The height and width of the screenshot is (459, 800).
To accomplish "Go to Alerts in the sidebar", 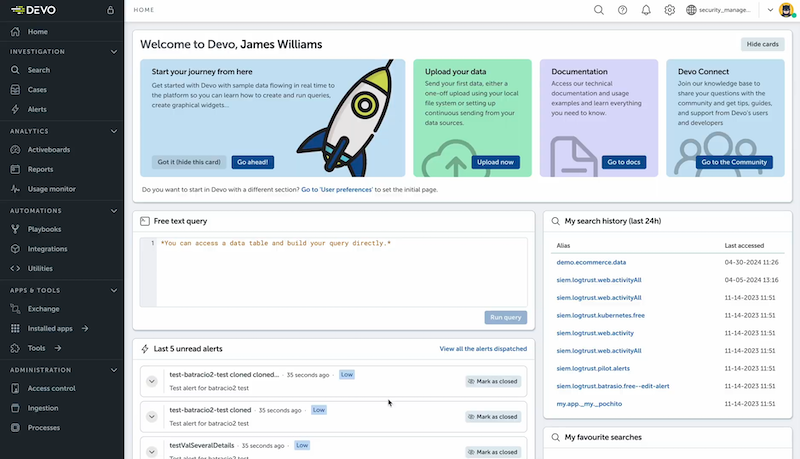I will [x=37, y=109].
